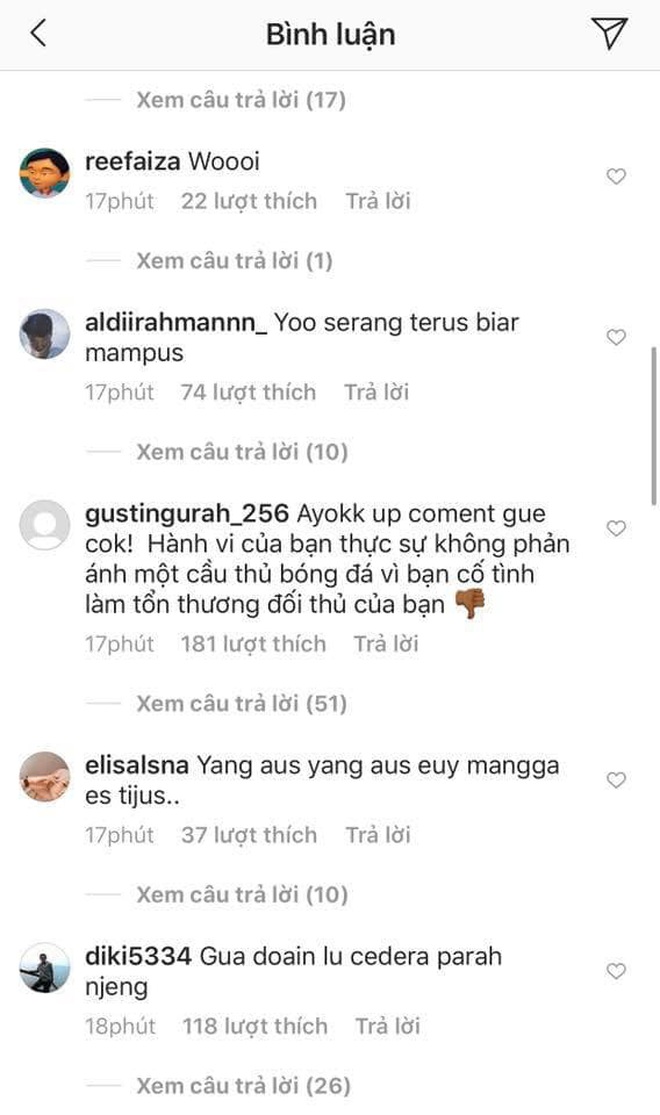
Task: Like aldiirahmannn_'s comment with the heart
Action: (x=616, y=336)
